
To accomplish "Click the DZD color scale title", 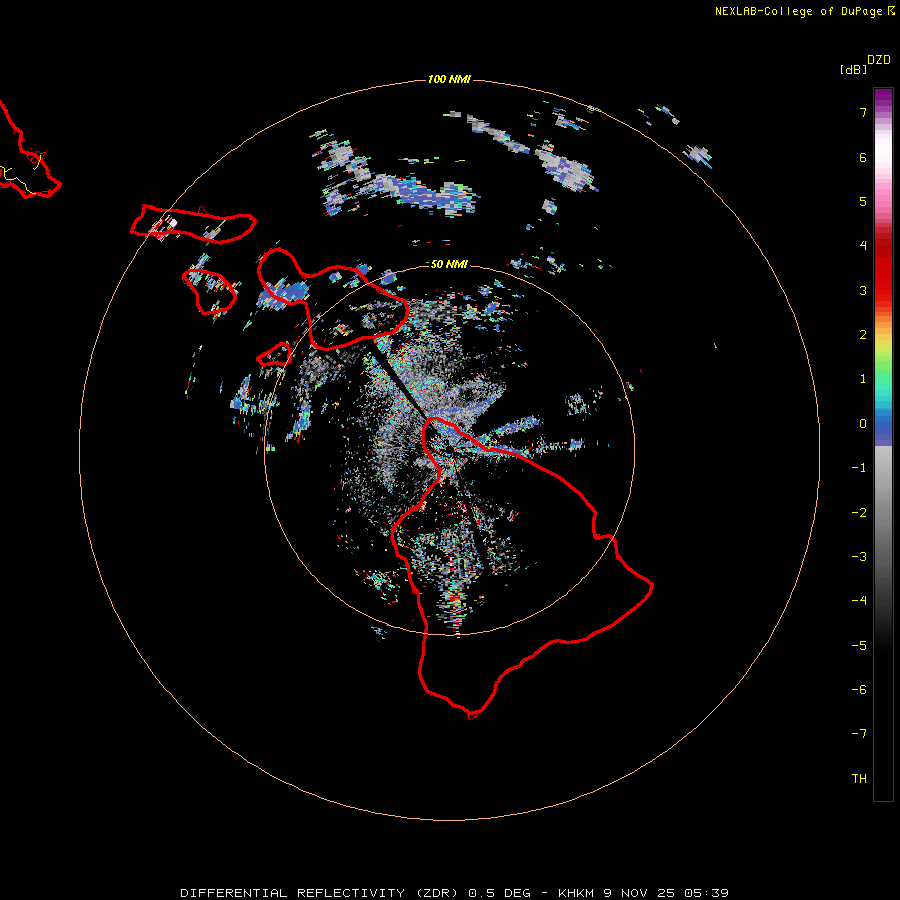I will coord(879,60).
